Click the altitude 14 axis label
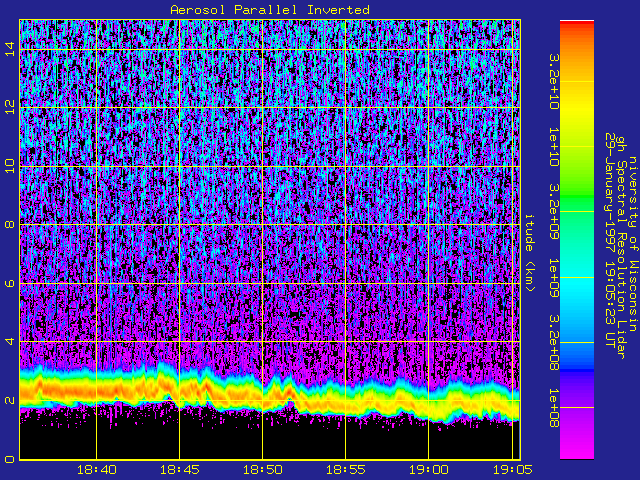The image size is (640, 480). 10,49
